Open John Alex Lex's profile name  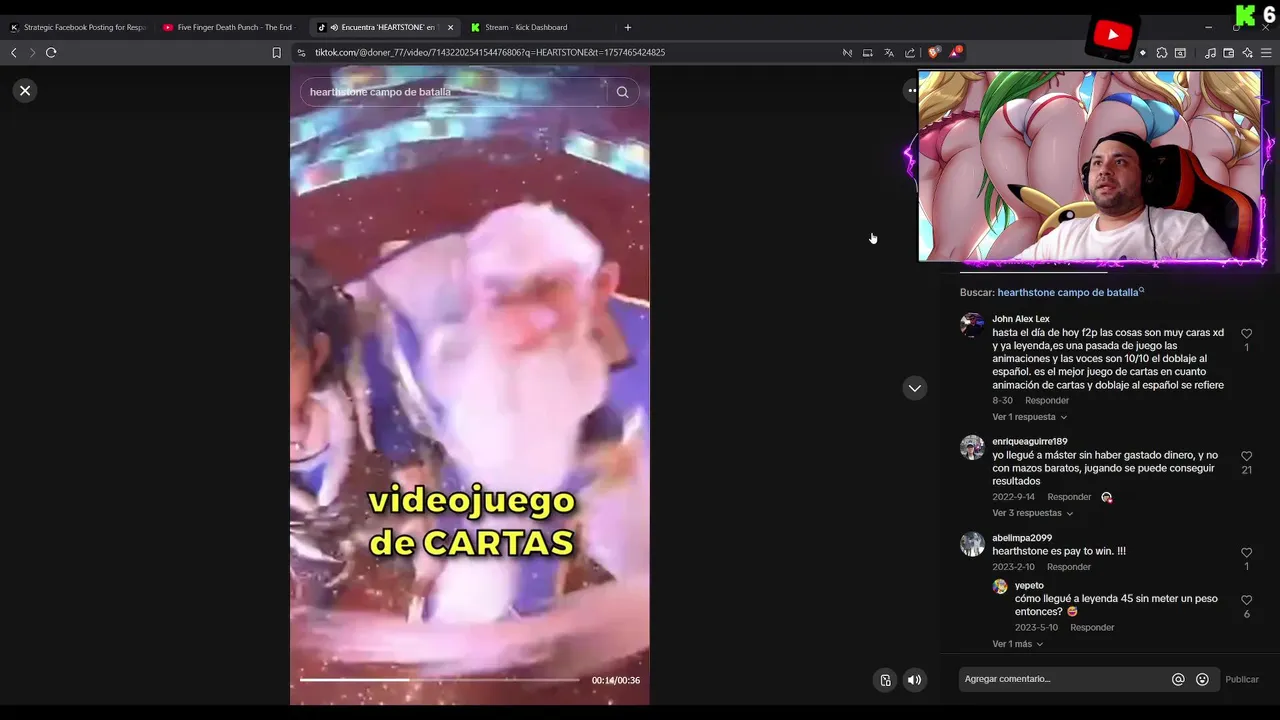click(1020, 319)
